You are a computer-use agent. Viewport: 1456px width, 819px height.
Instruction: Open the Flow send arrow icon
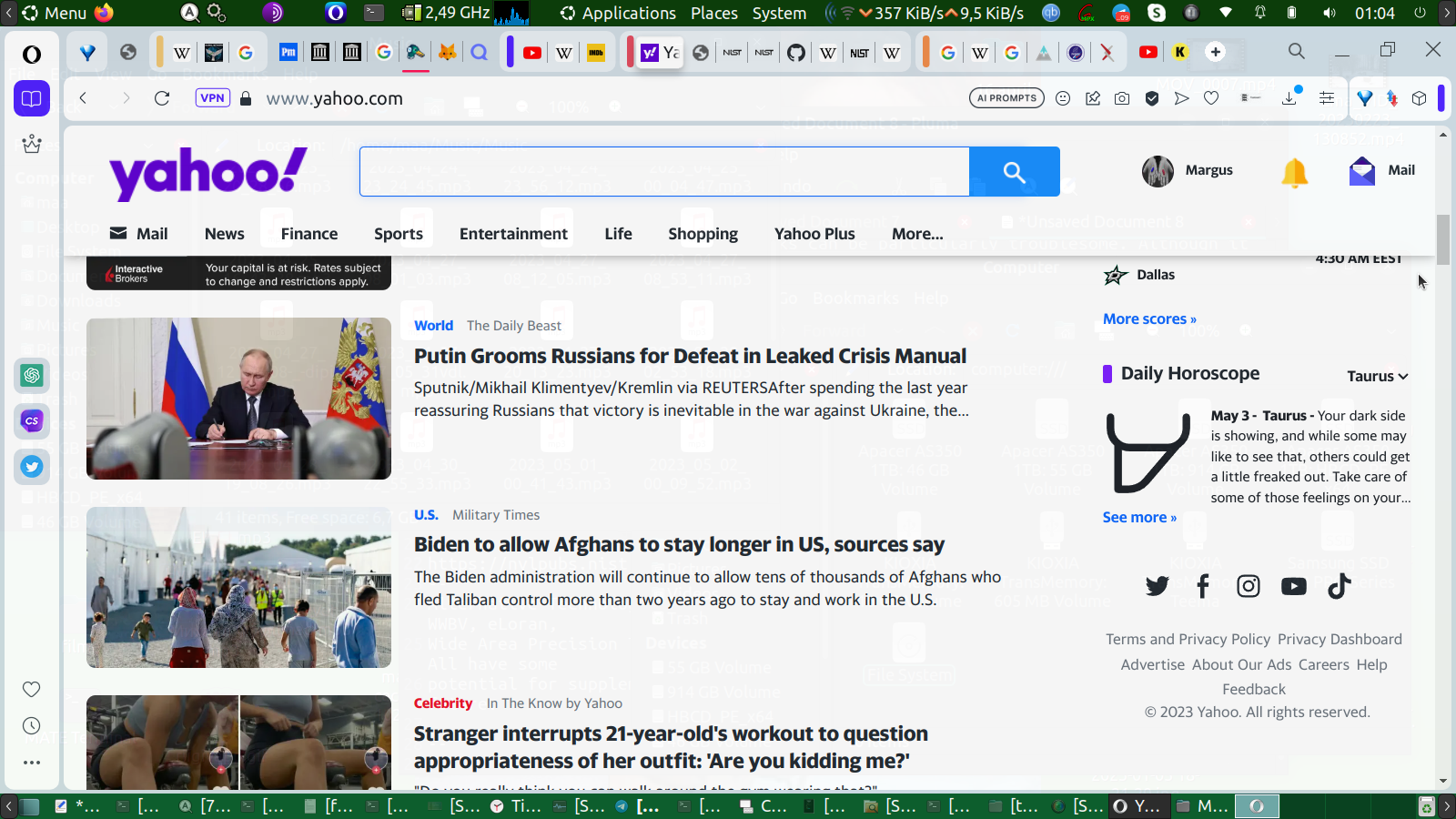(1181, 98)
